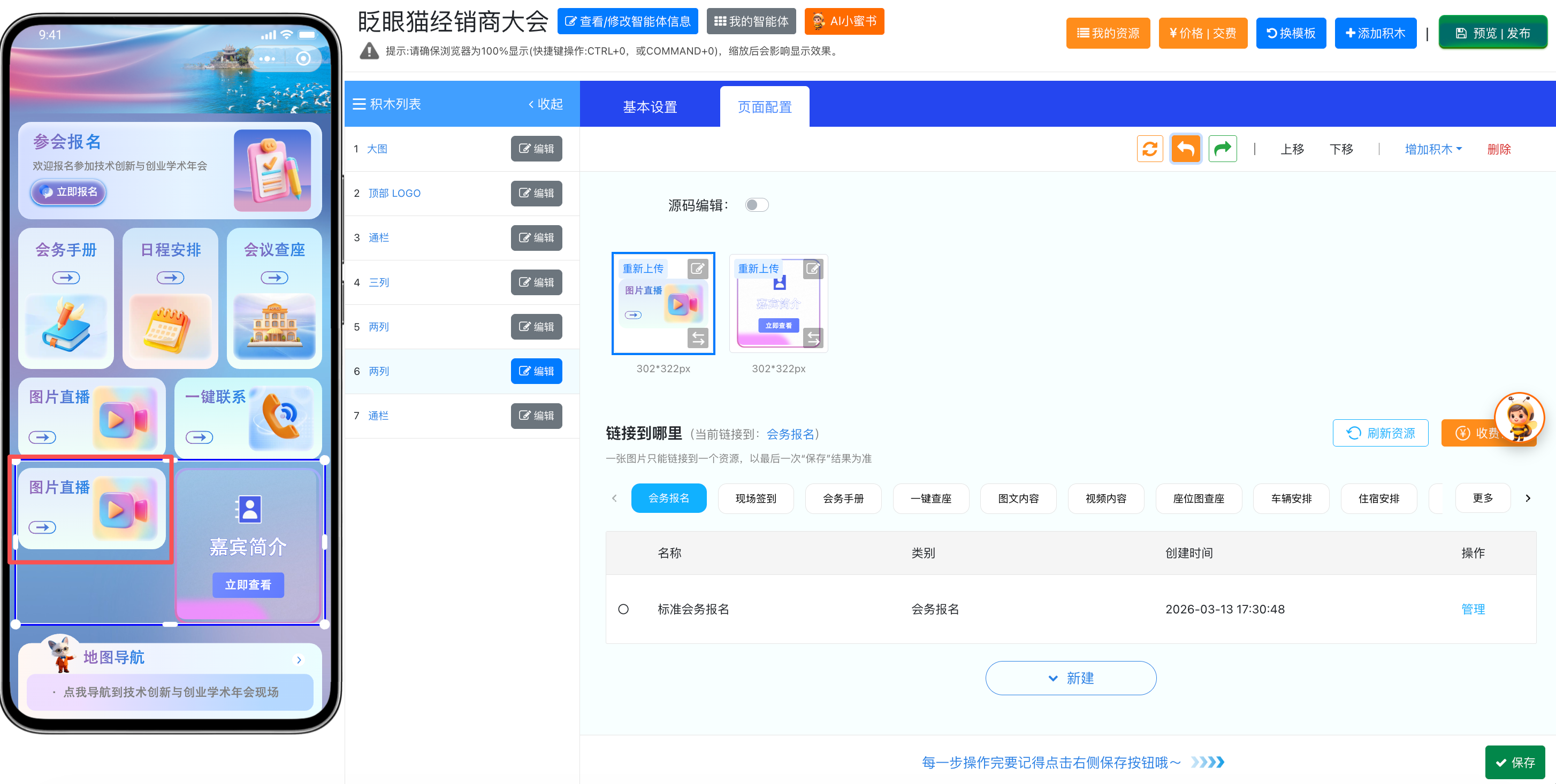The height and width of the screenshot is (784, 1556).
Task: Click 编辑 for block 3 通栏
Action: point(536,238)
